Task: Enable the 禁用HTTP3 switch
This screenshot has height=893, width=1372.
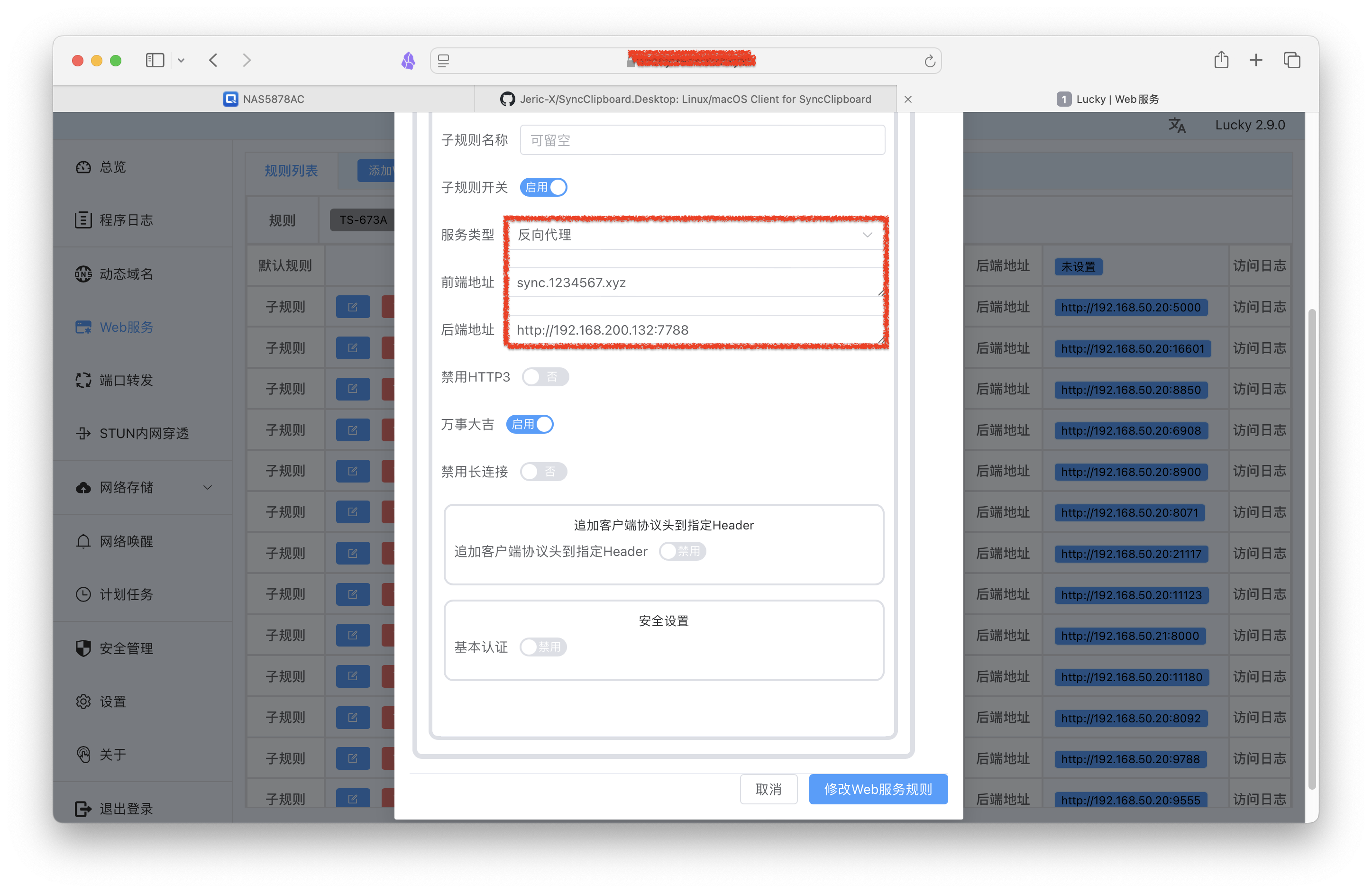Action: [x=545, y=377]
